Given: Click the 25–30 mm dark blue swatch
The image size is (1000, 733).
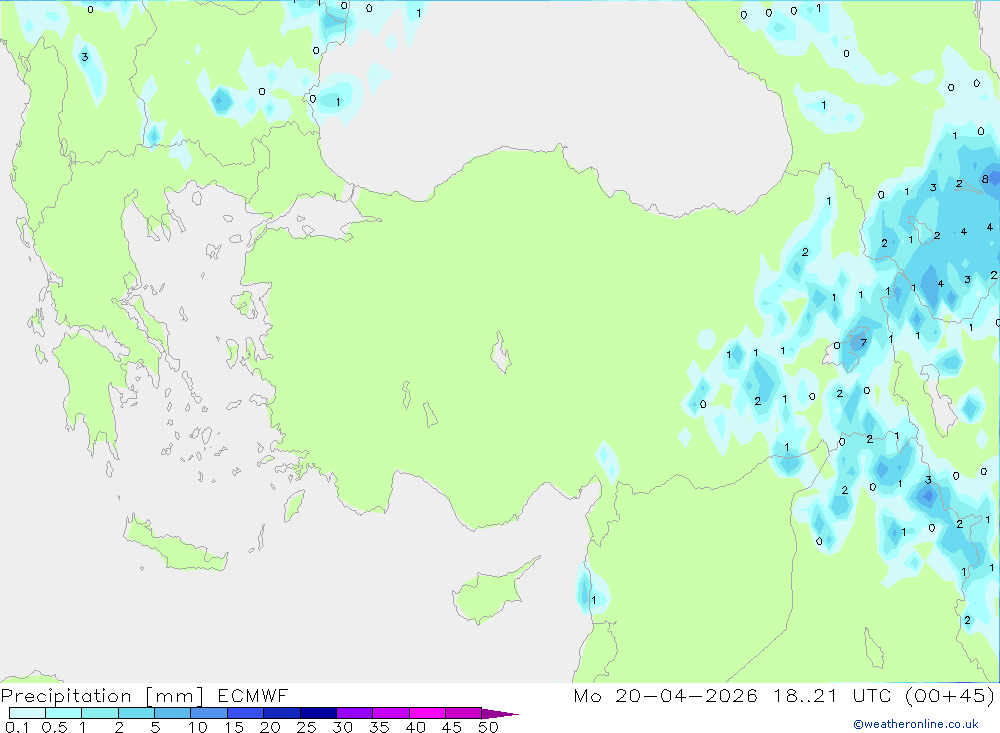Looking at the screenshot, I should pos(318,713).
